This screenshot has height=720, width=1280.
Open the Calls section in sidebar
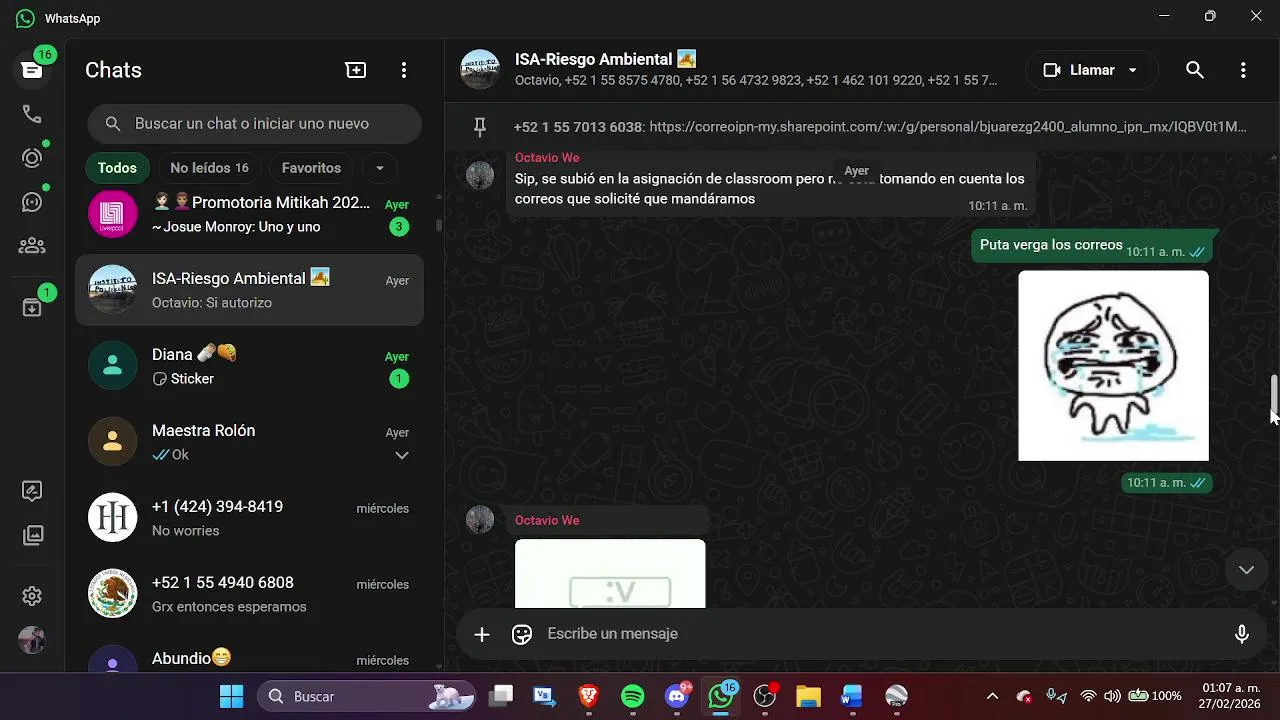coord(32,114)
